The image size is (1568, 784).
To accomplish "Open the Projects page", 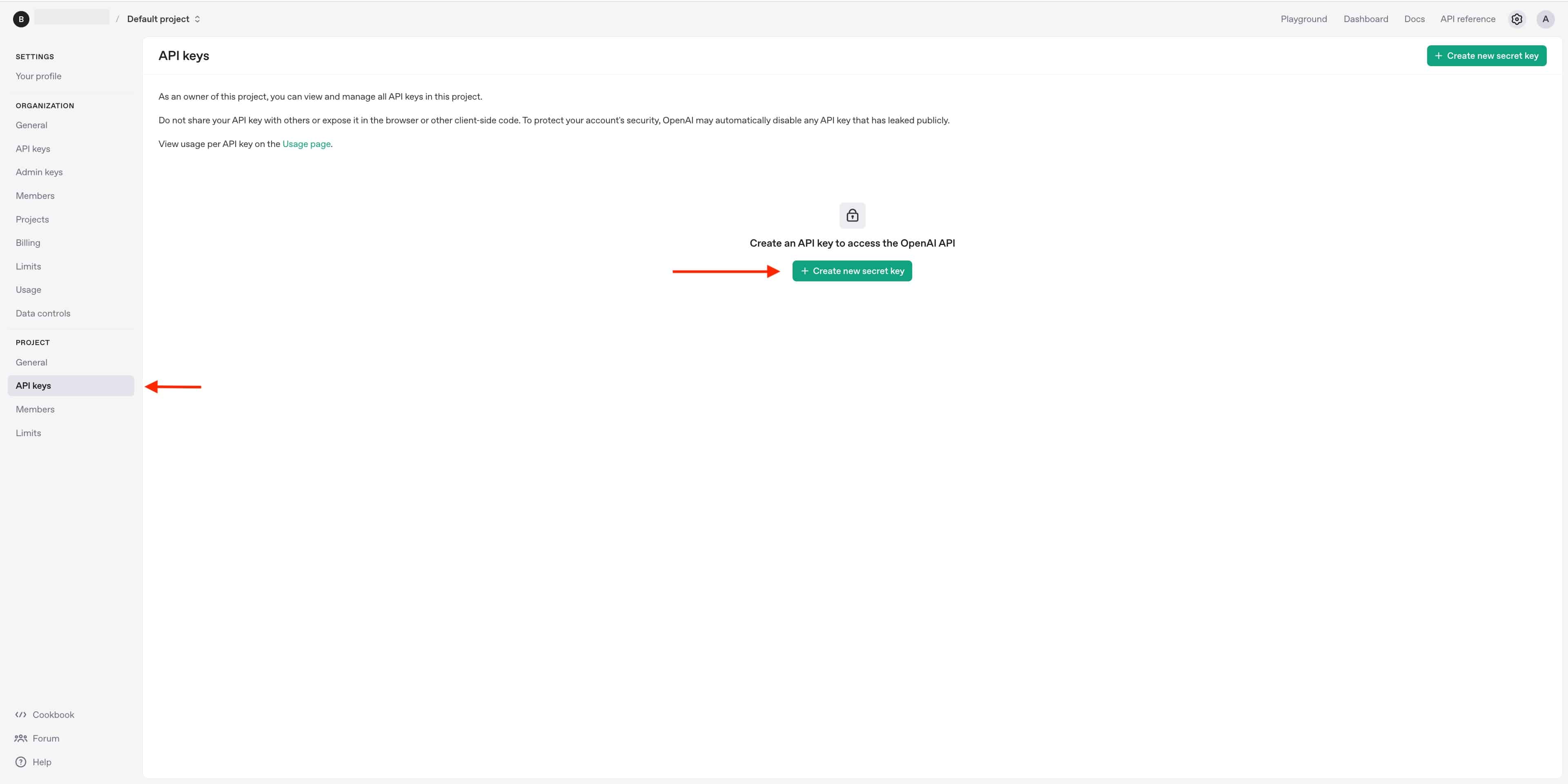I will (71, 220).
